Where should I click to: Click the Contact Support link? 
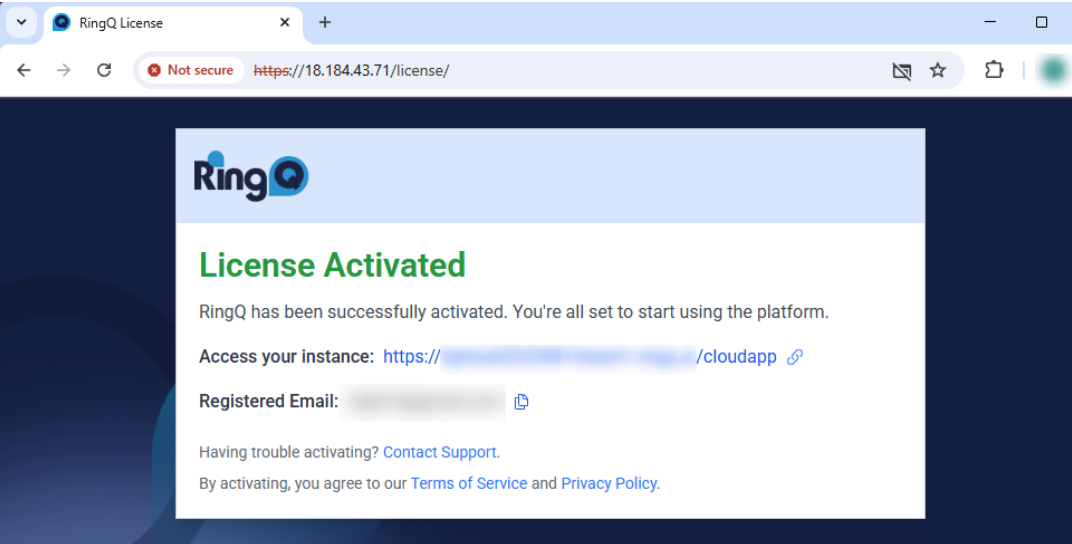click(440, 452)
